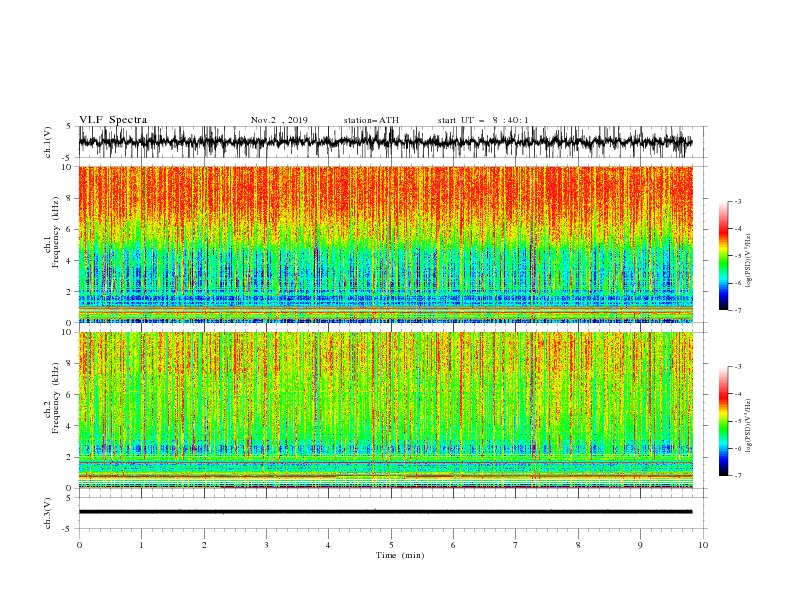Click the flat ch.3 voltage trace
The height and width of the screenshot is (612, 792).
pos(385,512)
